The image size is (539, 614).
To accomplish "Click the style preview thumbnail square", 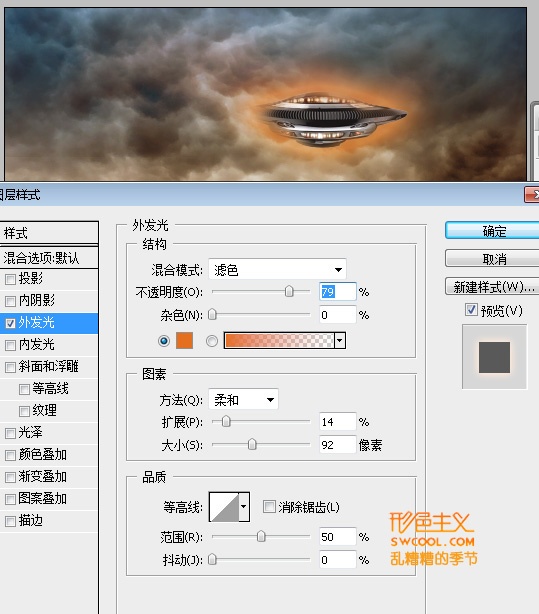I will click(x=494, y=357).
